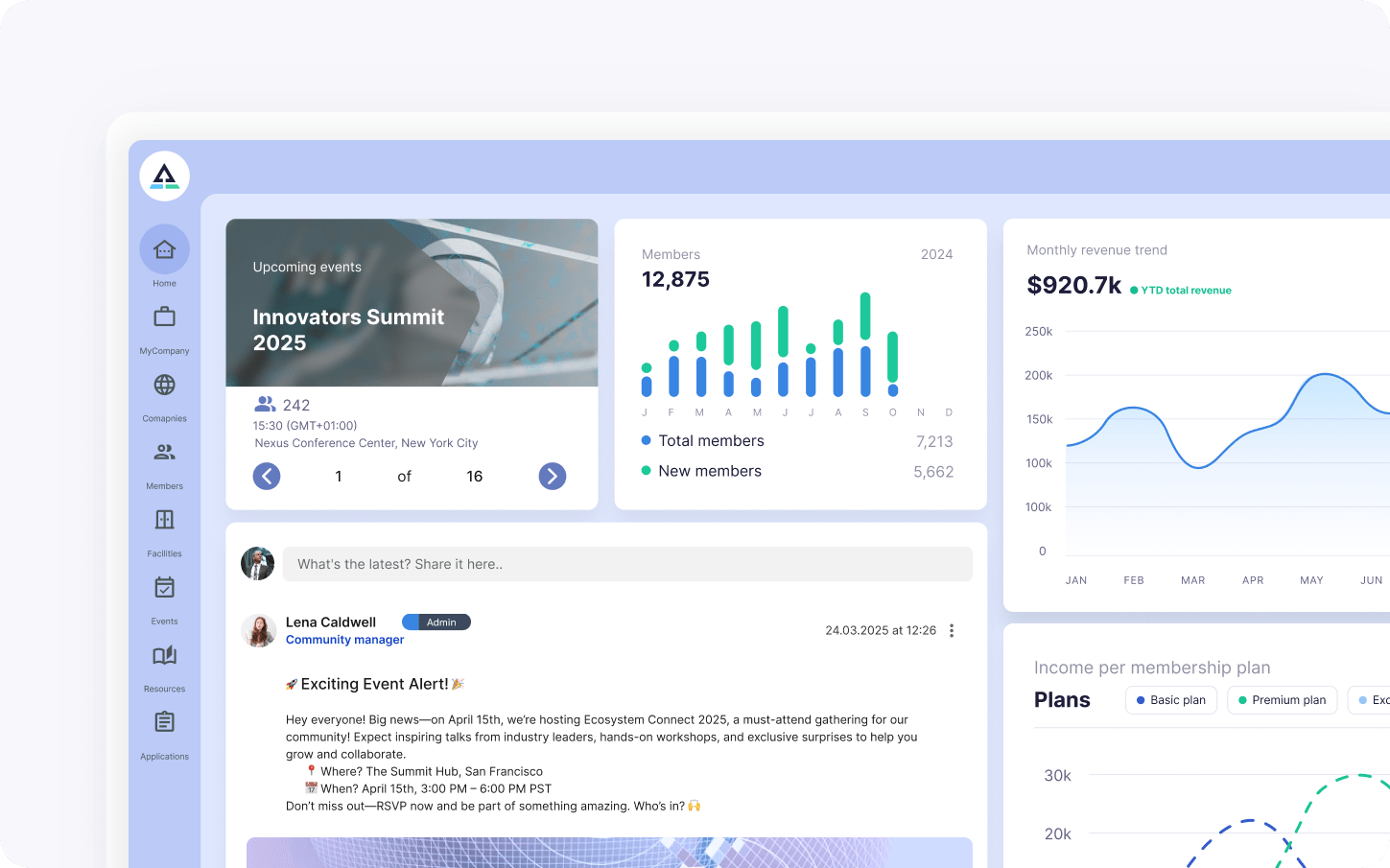Open MyCompany briefcase icon

click(x=164, y=317)
